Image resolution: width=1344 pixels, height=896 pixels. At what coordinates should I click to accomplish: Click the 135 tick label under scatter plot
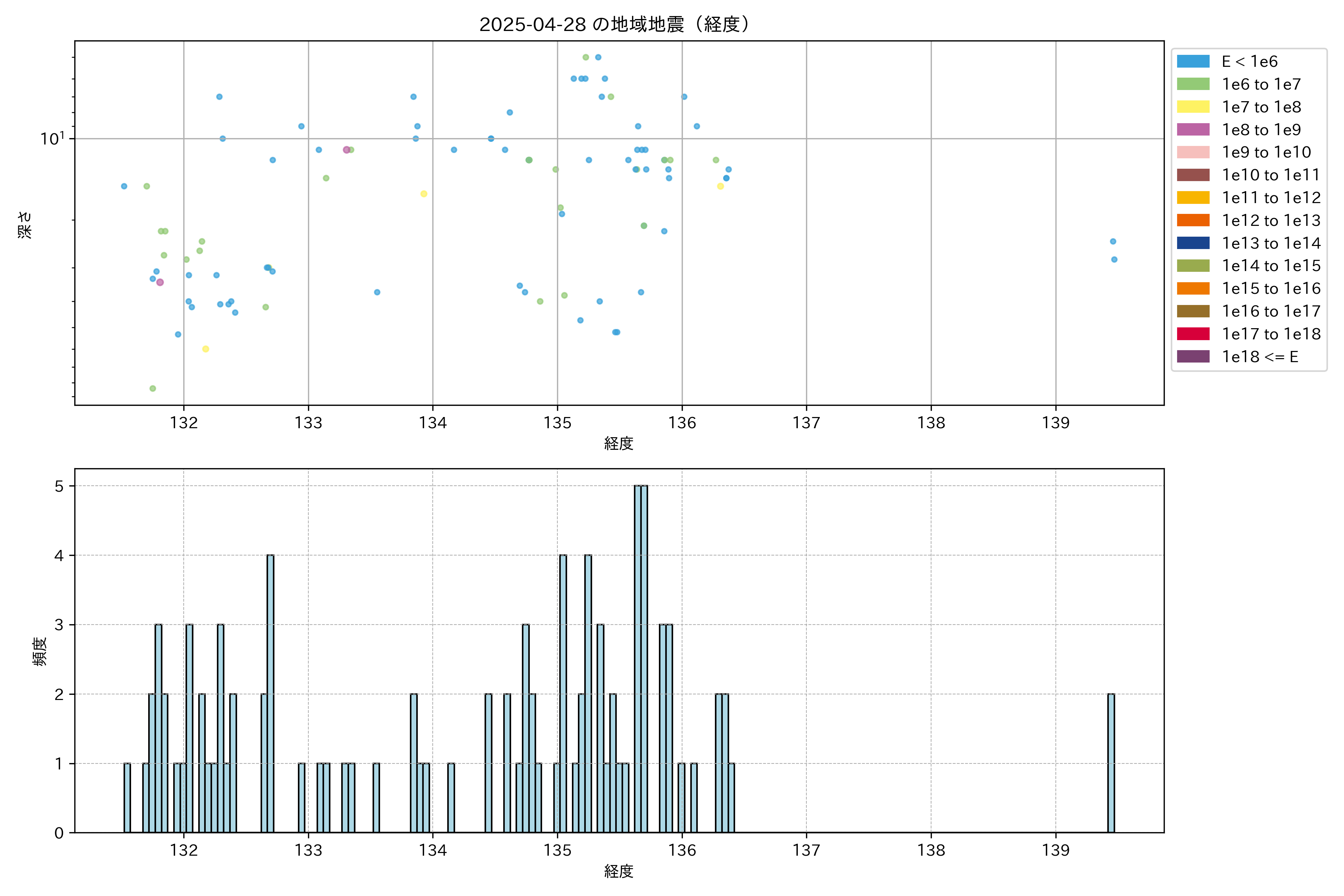tap(557, 423)
